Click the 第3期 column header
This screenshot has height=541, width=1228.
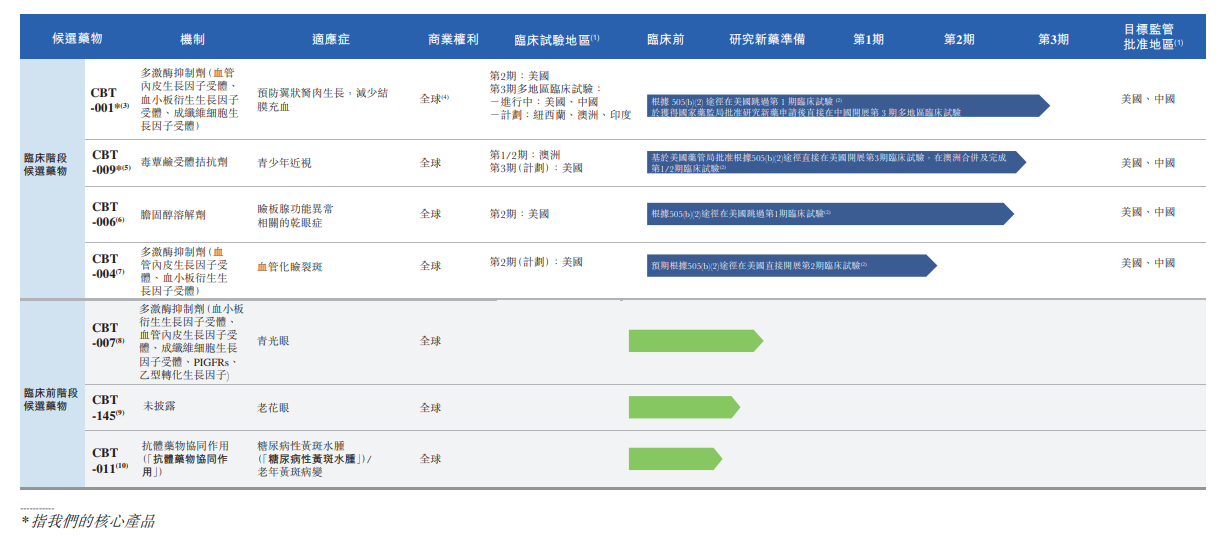(1053, 39)
